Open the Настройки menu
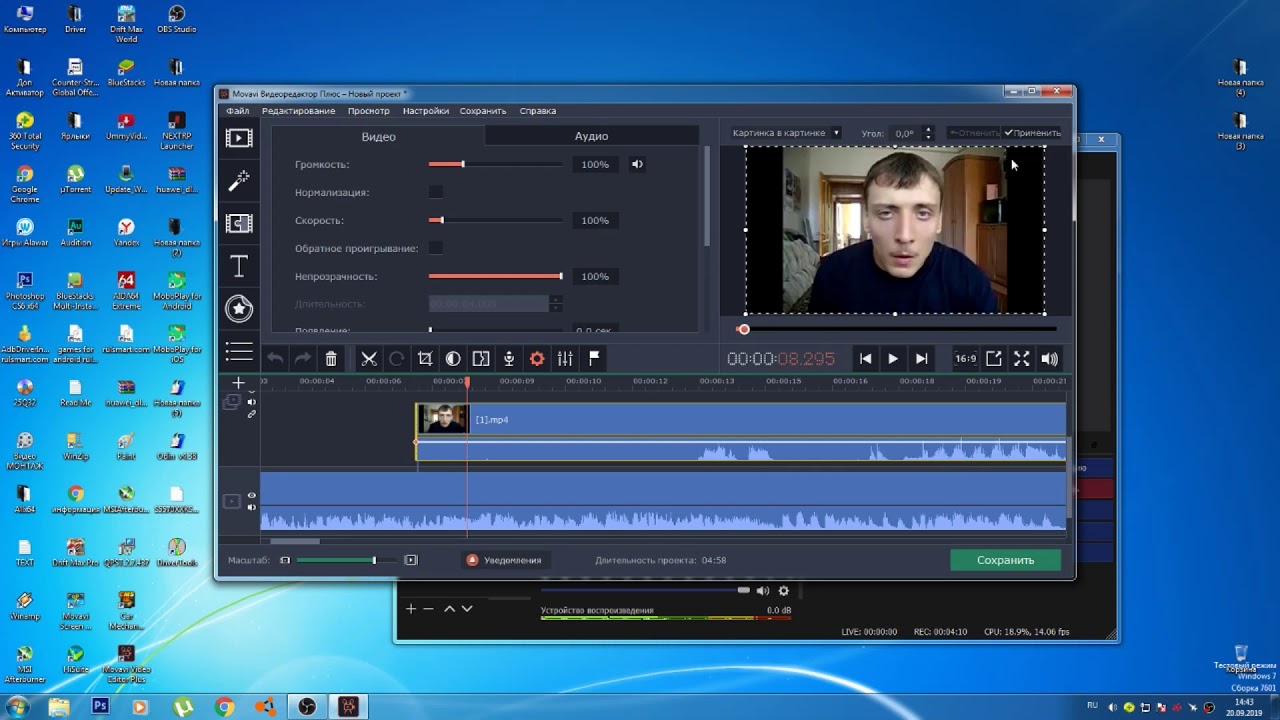The height and width of the screenshot is (720, 1280). tap(426, 111)
